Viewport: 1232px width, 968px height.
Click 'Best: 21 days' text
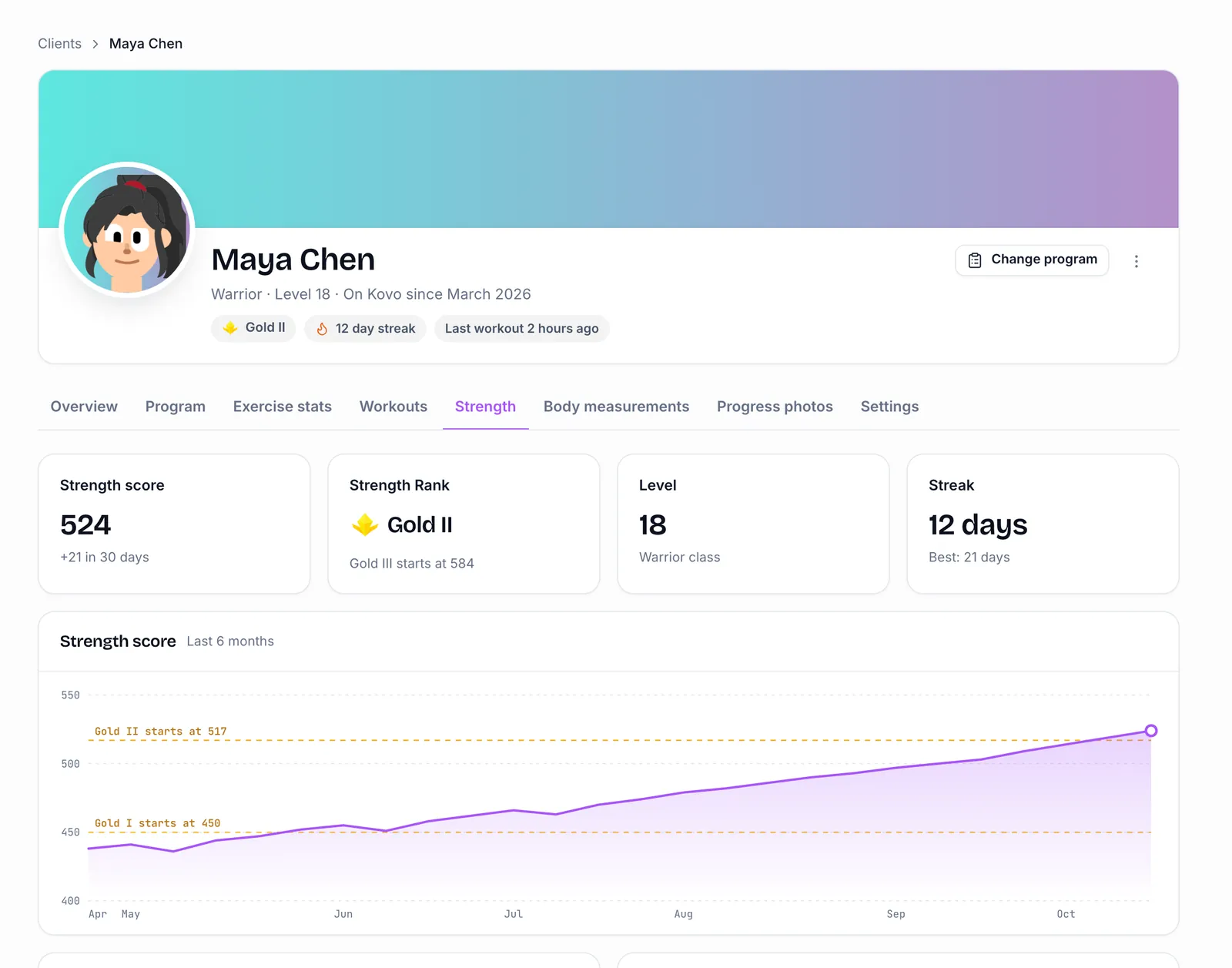click(969, 558)
